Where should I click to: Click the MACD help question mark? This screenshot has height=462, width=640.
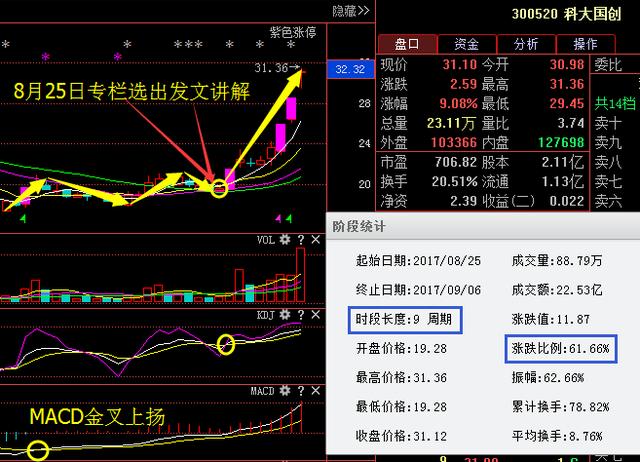click(x=299, y=391)
